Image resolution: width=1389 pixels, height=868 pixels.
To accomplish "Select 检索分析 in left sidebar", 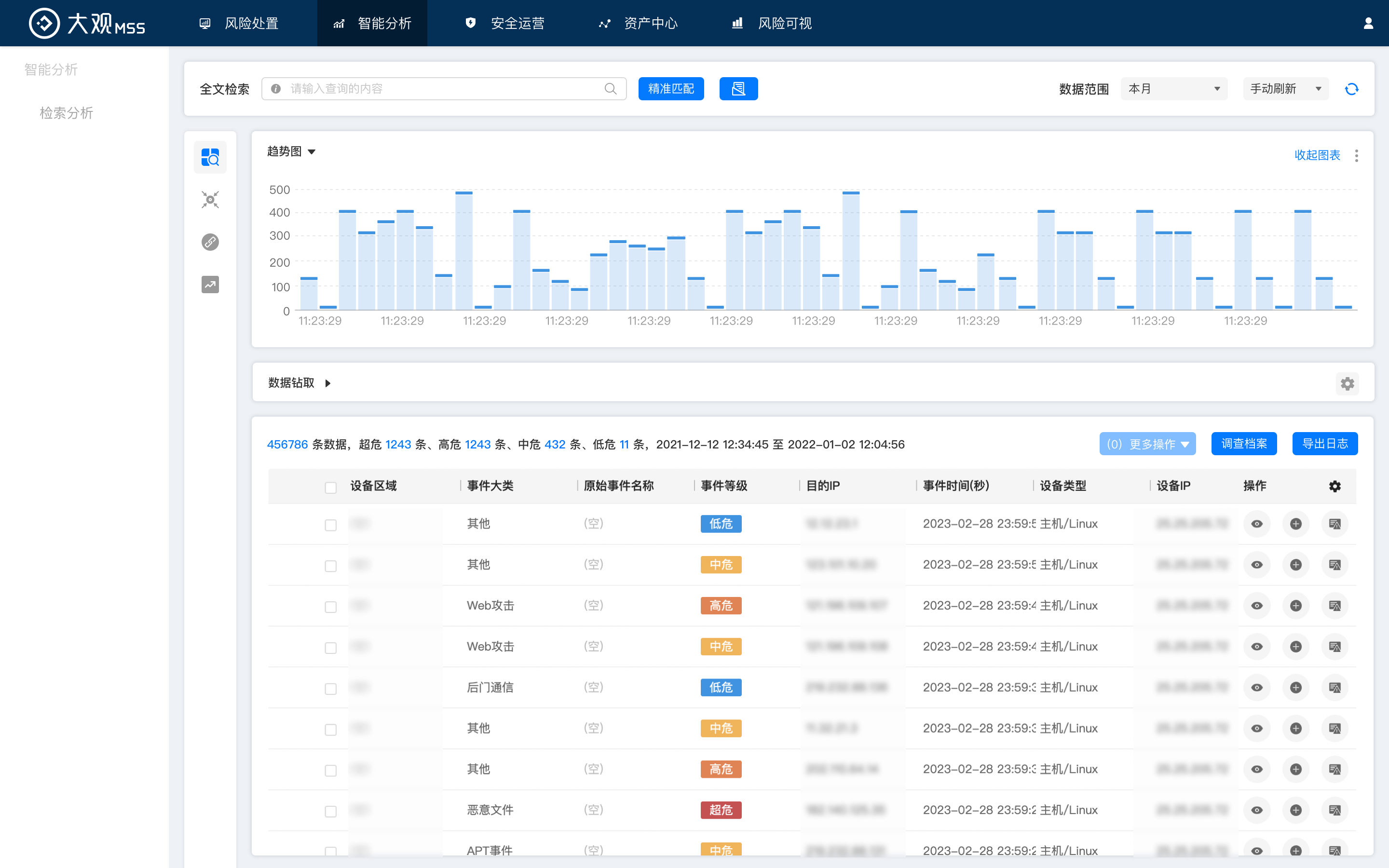I will [67, 113].
